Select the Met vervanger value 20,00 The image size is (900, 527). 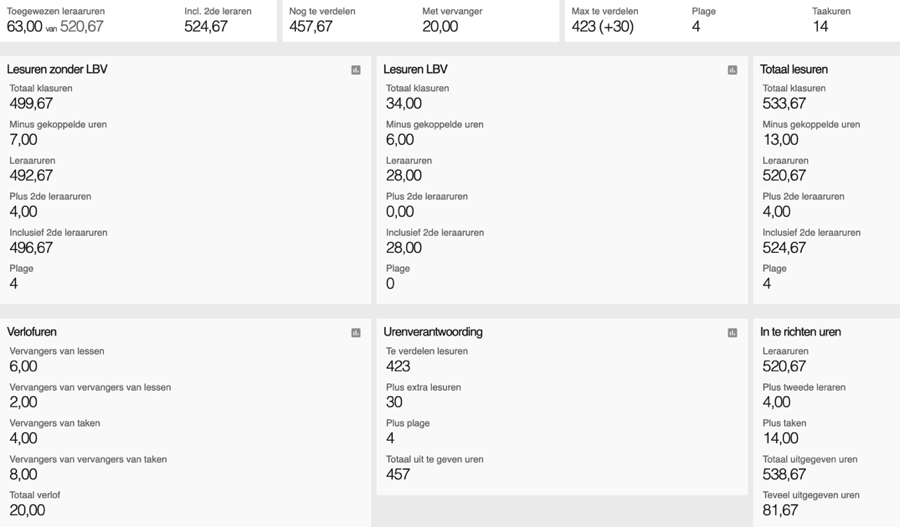(440, 27)
